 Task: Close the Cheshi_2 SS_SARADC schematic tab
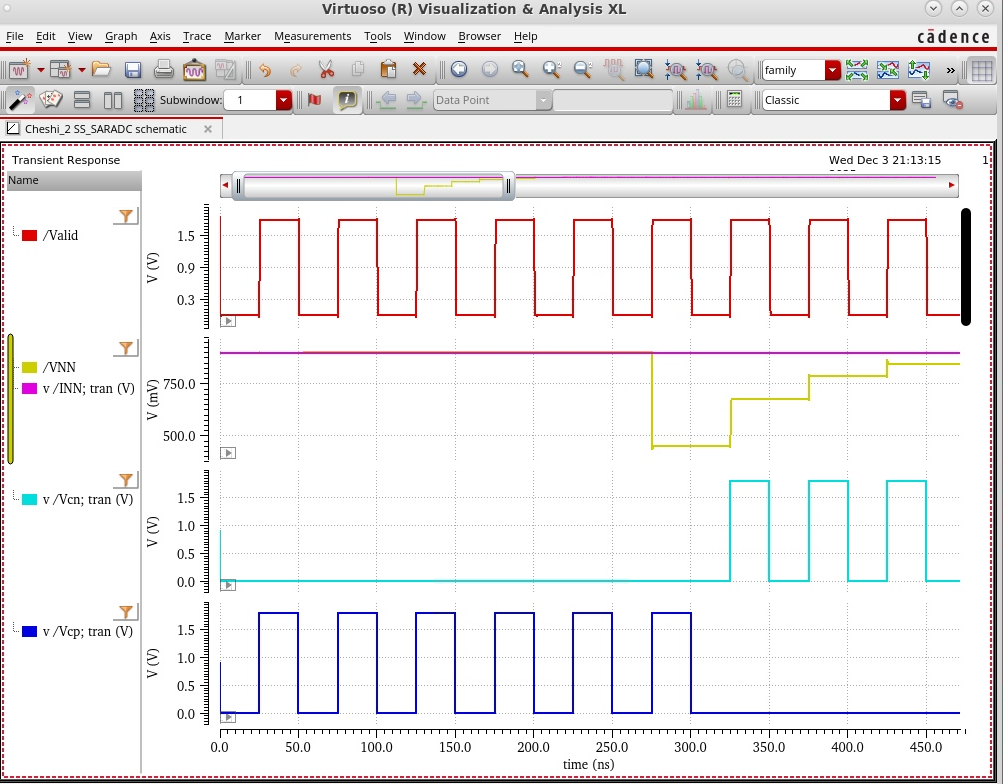208,129
